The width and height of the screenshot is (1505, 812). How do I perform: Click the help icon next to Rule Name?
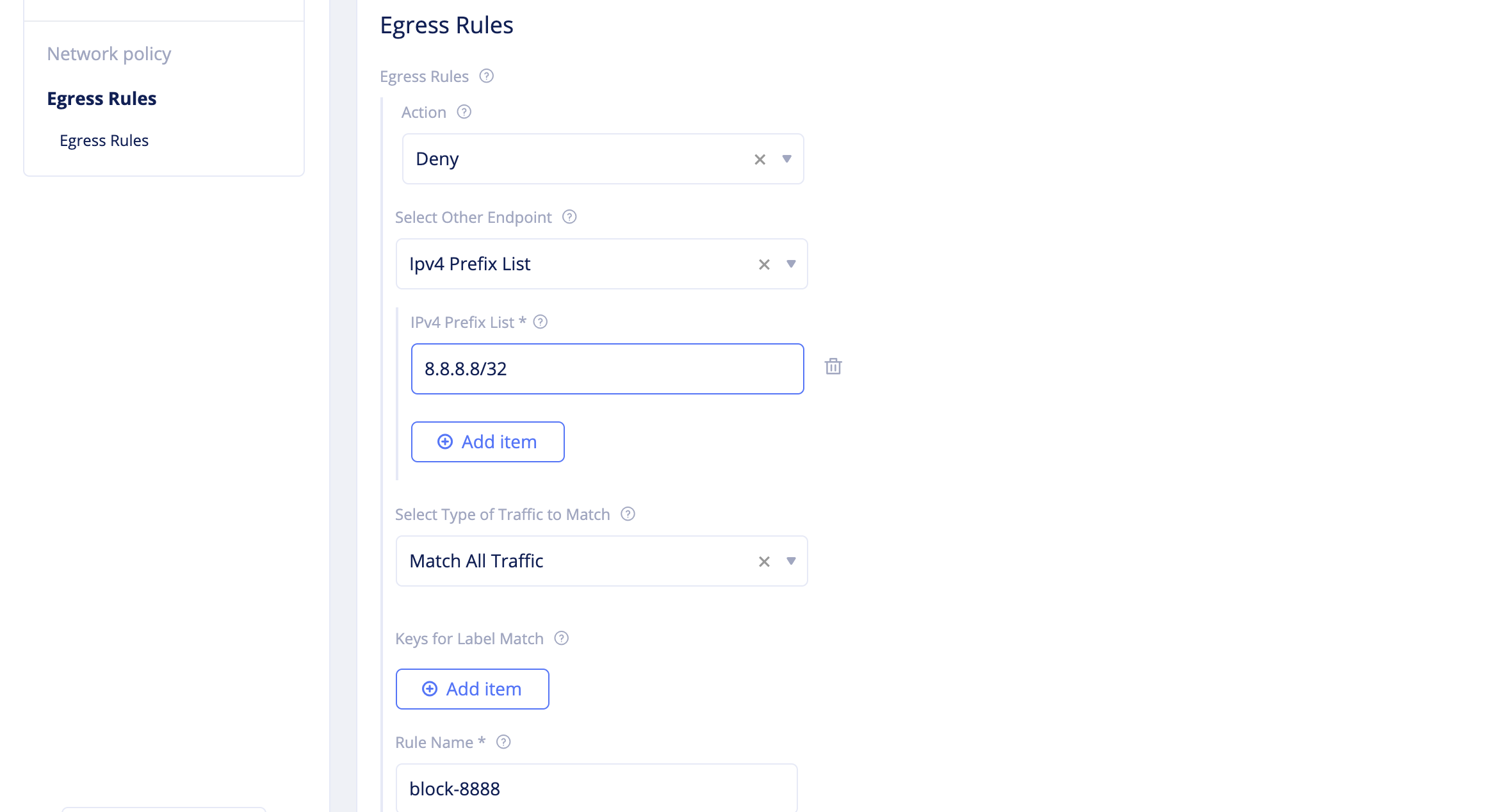click(x=504, y=742)
